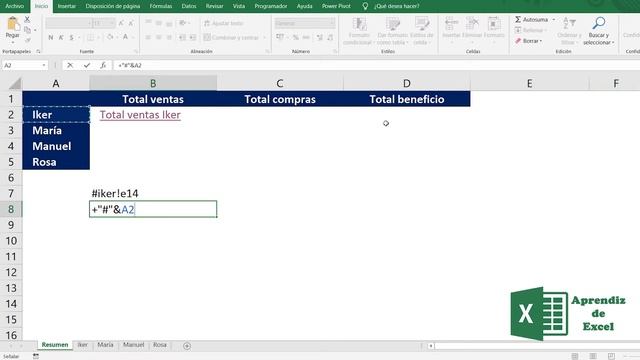Screen dimensions: 640x360
Task: Click the ¿Qué desea hacer? search field
Action: (397, 6)
